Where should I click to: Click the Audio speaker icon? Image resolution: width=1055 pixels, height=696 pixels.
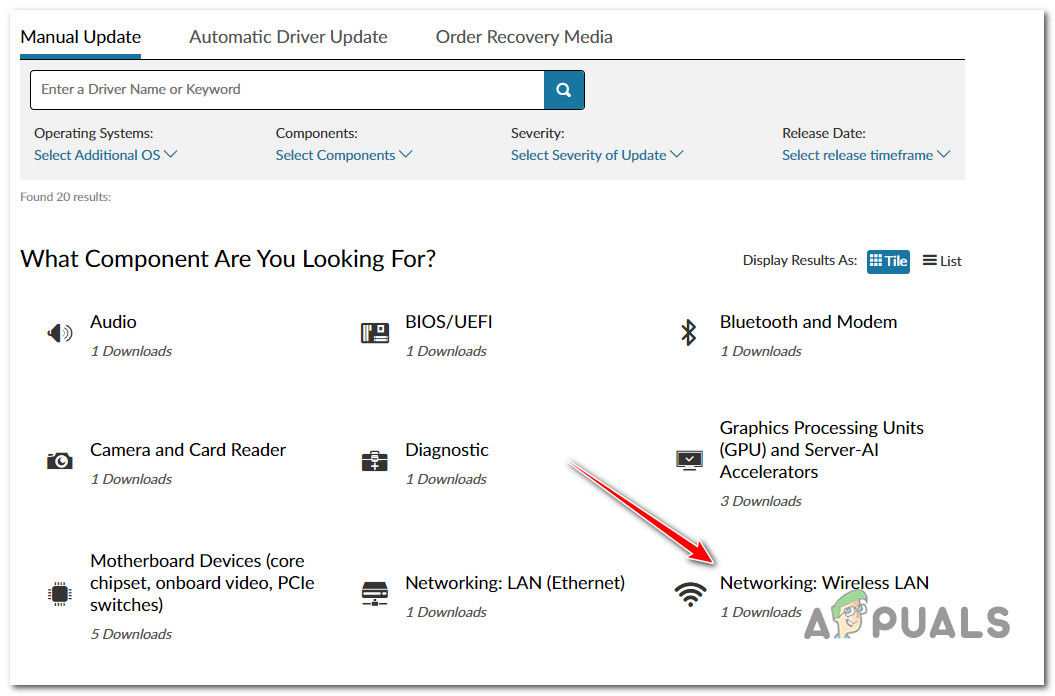[x=60, y=333]
